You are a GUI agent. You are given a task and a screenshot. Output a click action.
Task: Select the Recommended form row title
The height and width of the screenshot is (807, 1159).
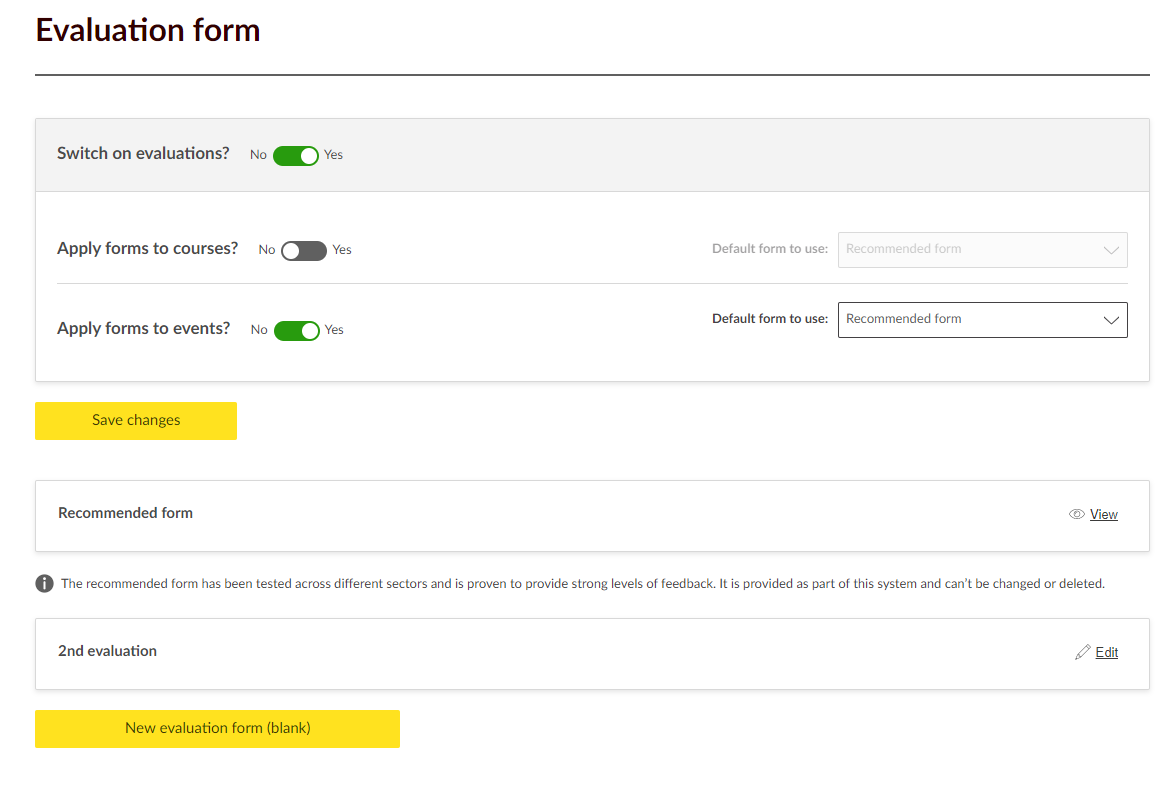tap(125, 513)
